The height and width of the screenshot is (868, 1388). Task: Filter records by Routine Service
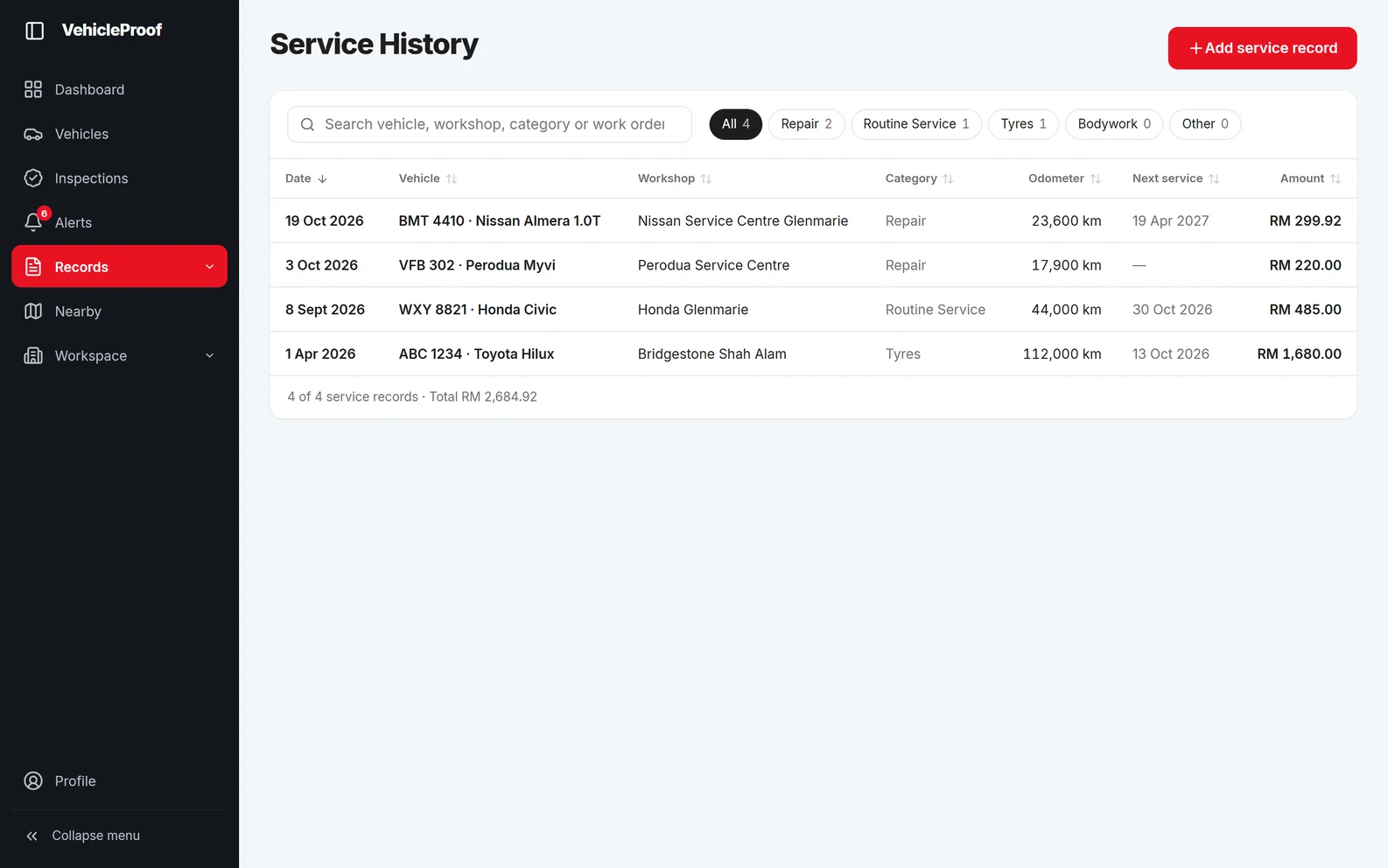click(x=916, y=124)
